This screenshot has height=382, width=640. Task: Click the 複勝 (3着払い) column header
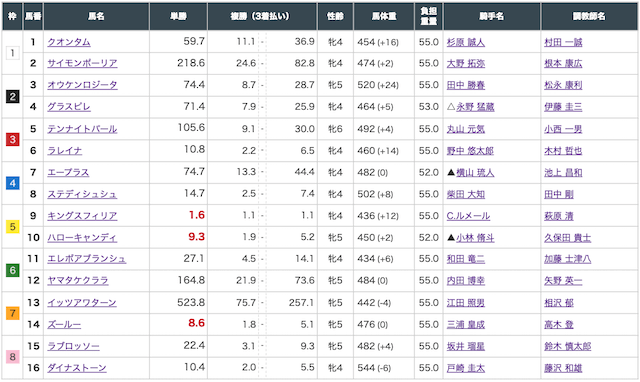(x=262, y=16)
